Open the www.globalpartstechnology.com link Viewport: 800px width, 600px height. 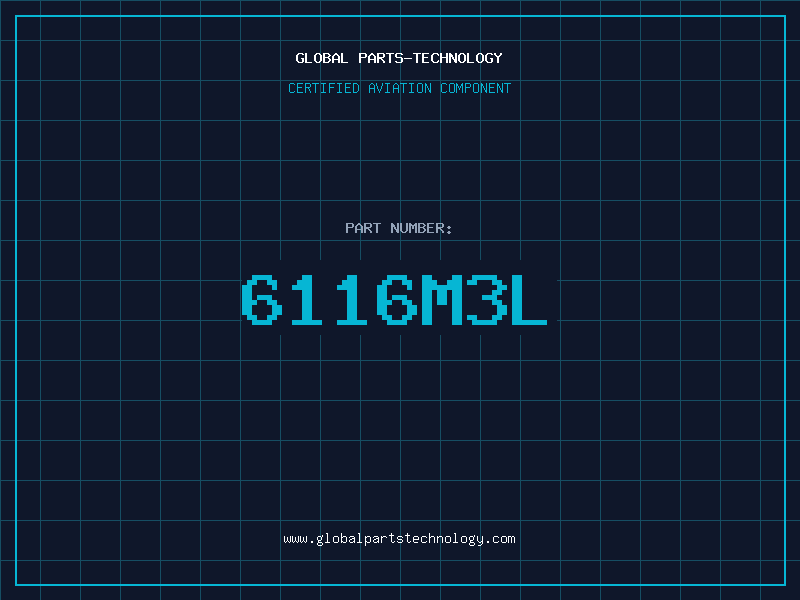[399, 539]
